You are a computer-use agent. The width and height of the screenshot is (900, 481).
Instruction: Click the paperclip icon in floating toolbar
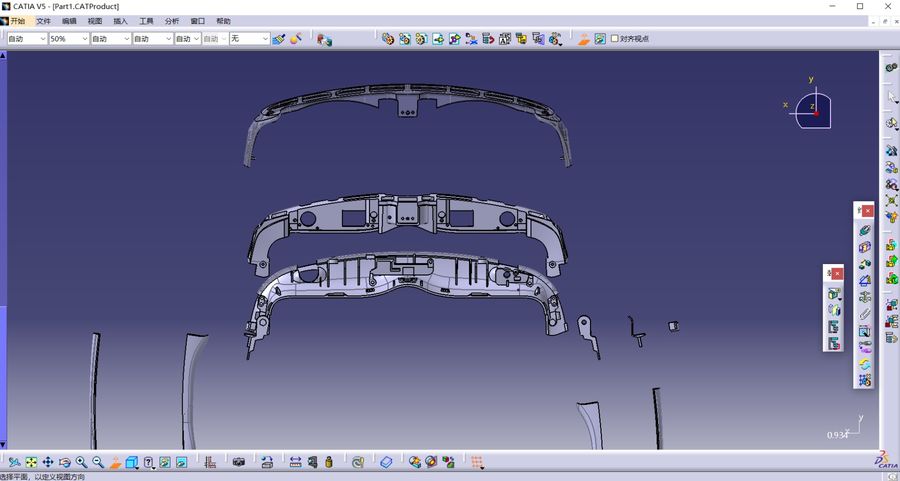(x=864, y=315)
